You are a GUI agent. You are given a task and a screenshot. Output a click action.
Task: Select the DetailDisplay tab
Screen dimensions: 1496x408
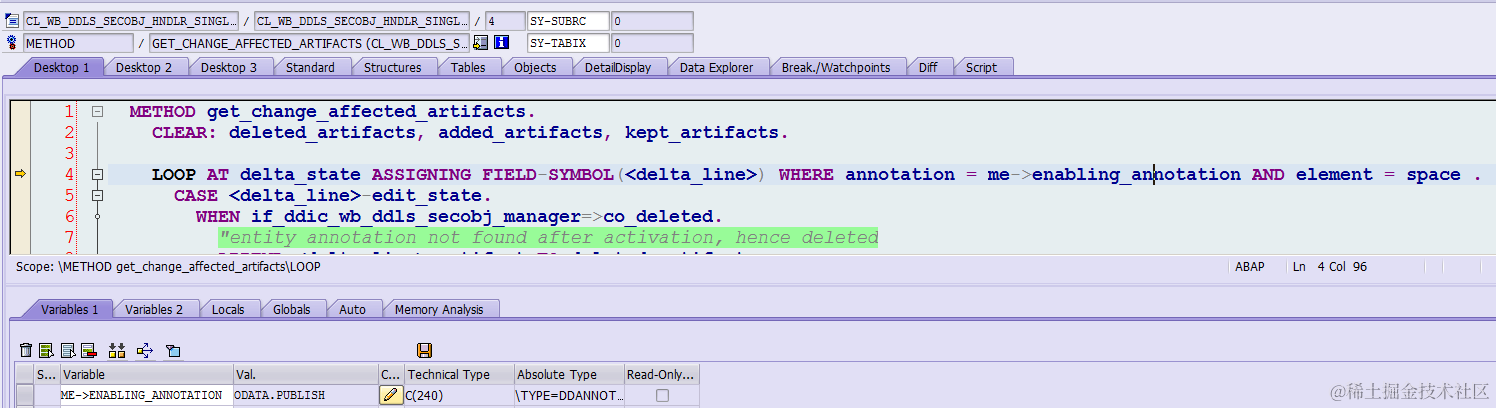pos(618,67)
